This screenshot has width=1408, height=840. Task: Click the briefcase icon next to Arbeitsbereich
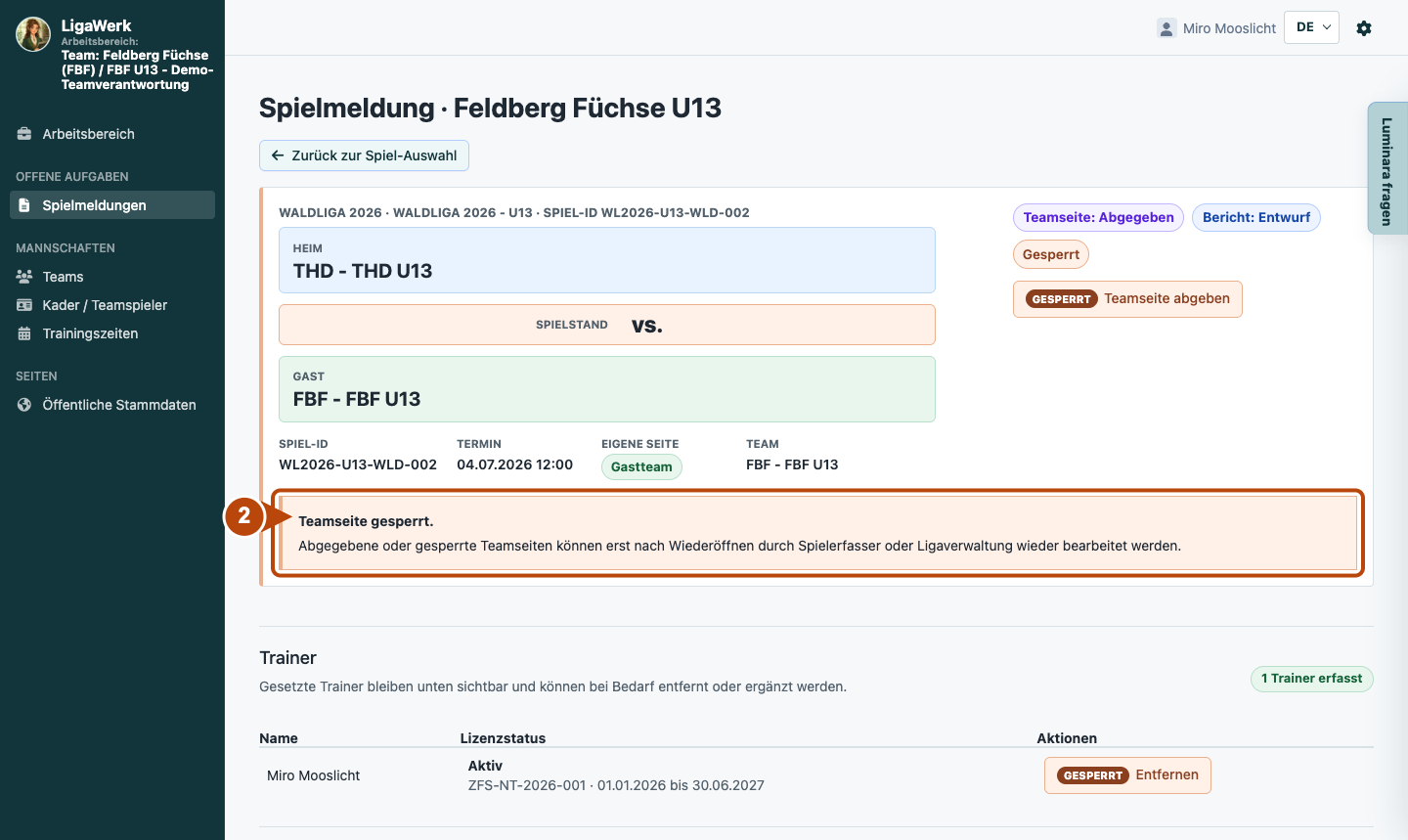(24, 134)
